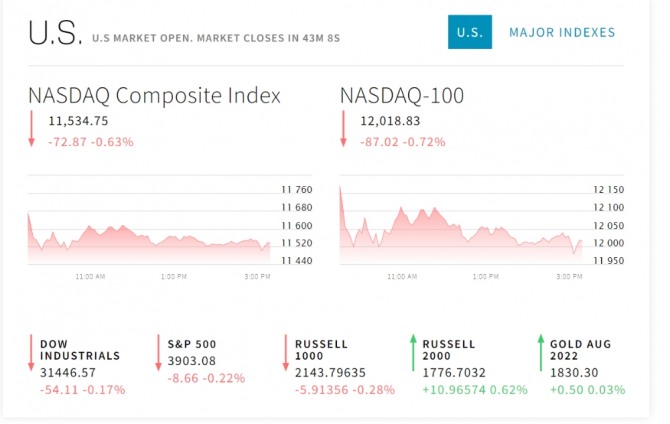670x424 pixels.
Task: Click the Dow Industrials down arrow icon
Action: click(32, 353)
